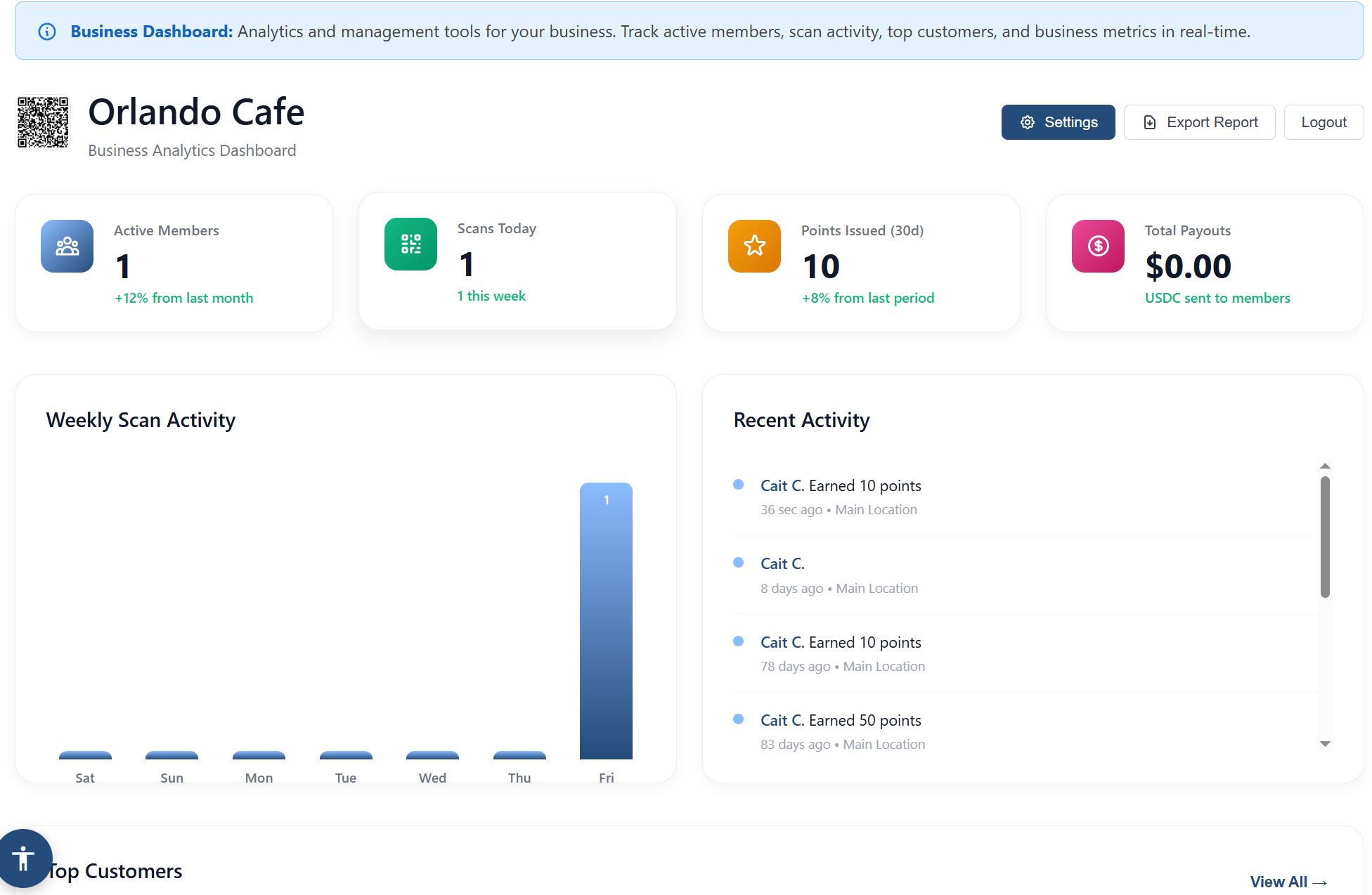Open the accessibility widget icon
This screenshot has width=1372, height=895.
point(25,858)
